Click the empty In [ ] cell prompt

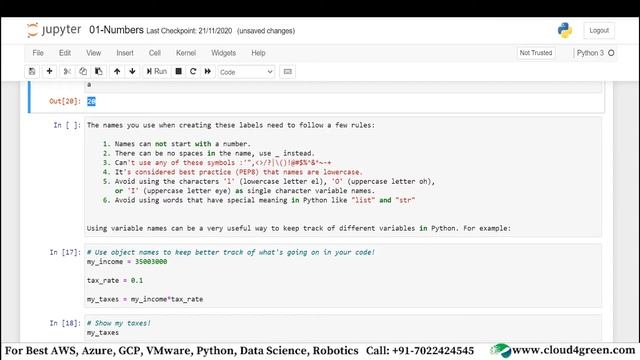(x=67, y=125)
